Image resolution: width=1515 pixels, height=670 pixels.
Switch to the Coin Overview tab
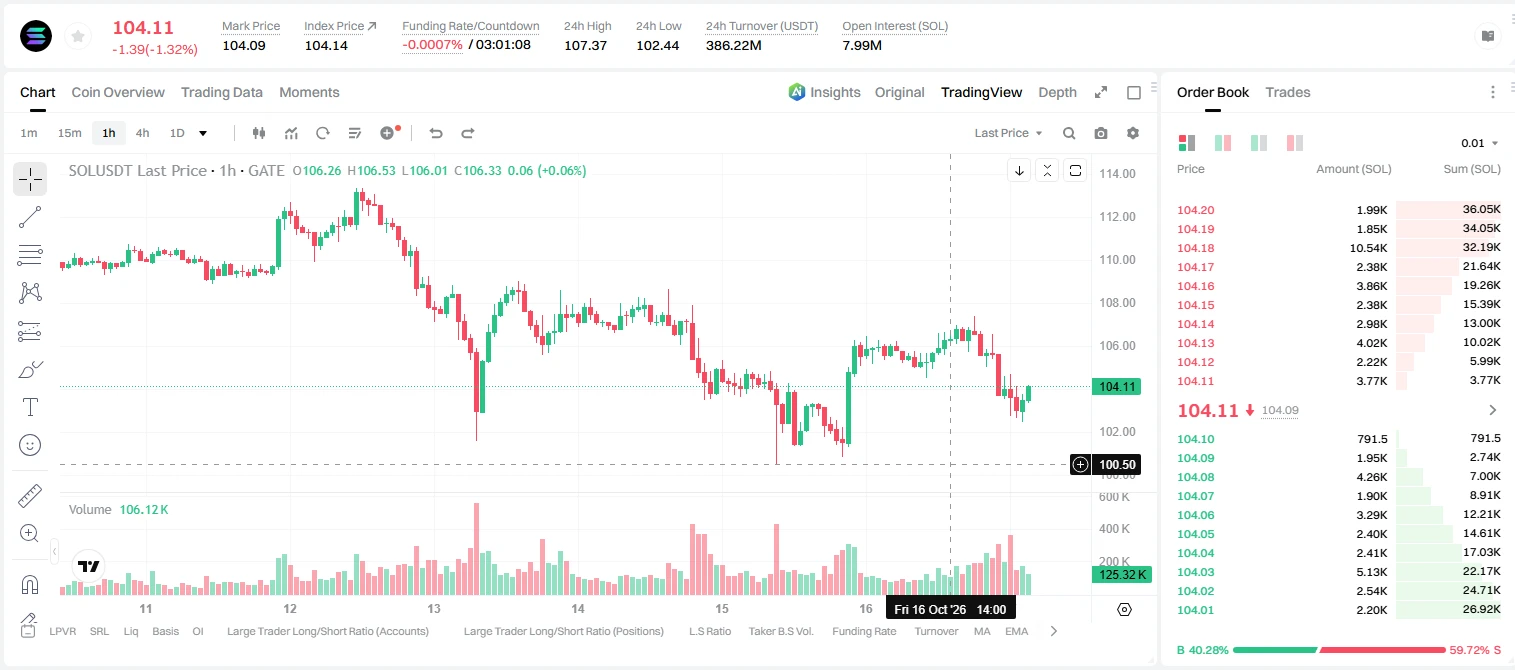(118, 92)
